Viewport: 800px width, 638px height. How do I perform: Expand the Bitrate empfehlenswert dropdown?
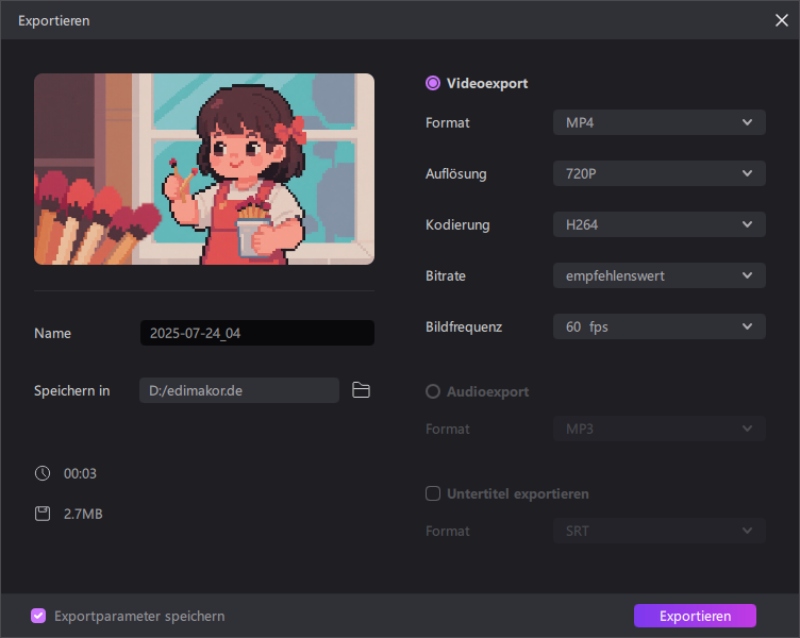click(x=659, y=276)
